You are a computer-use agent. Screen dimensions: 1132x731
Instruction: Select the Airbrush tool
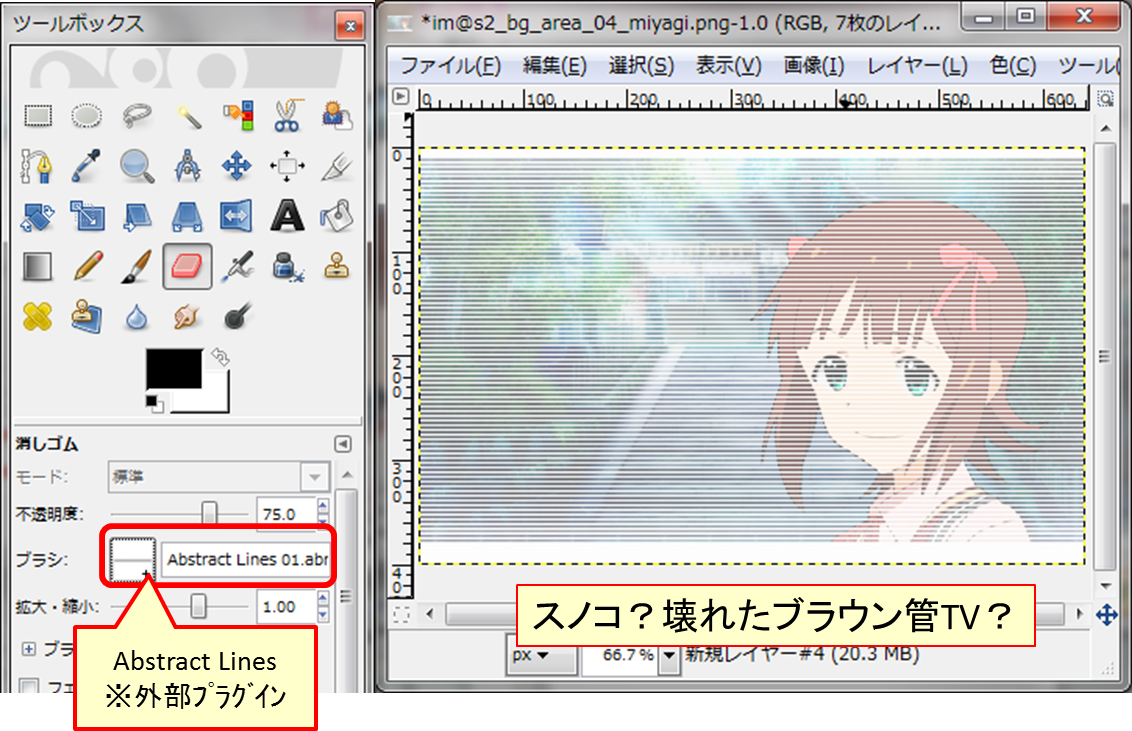(237, 266)
